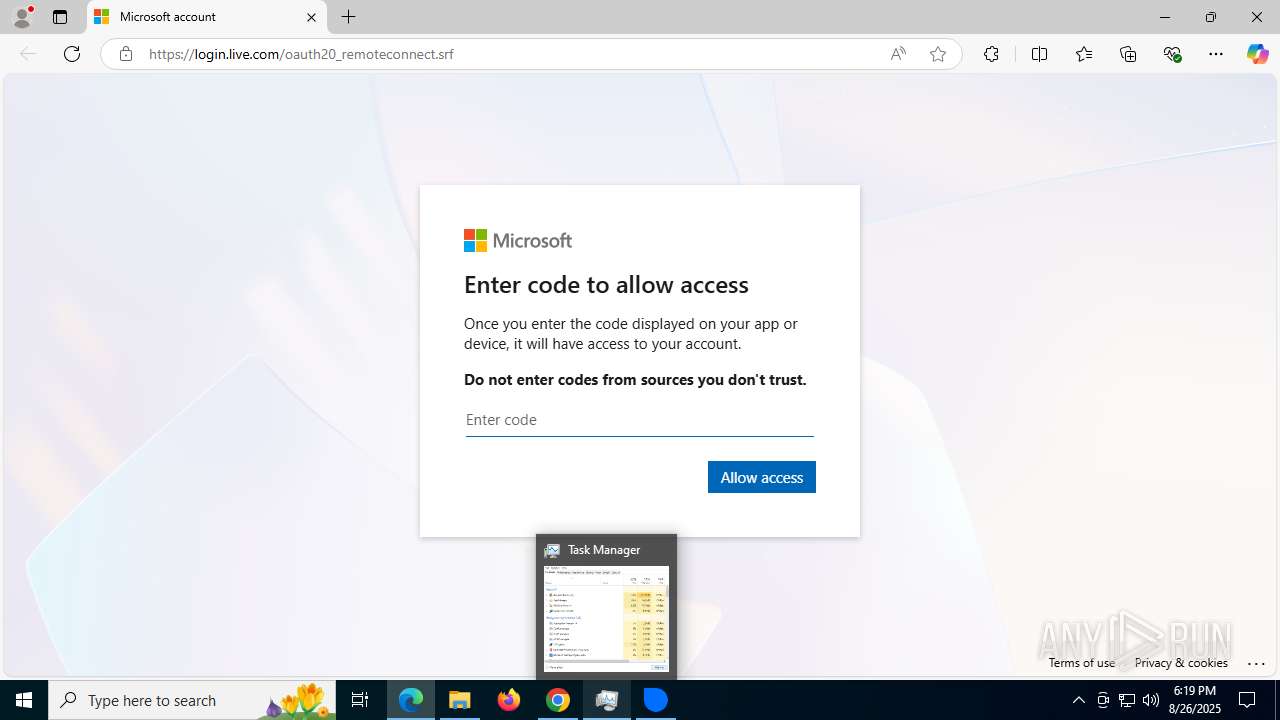This screenshot has width=1280, height=720.
Task: Open Task View on taskbar
Action: pos(360,700)
